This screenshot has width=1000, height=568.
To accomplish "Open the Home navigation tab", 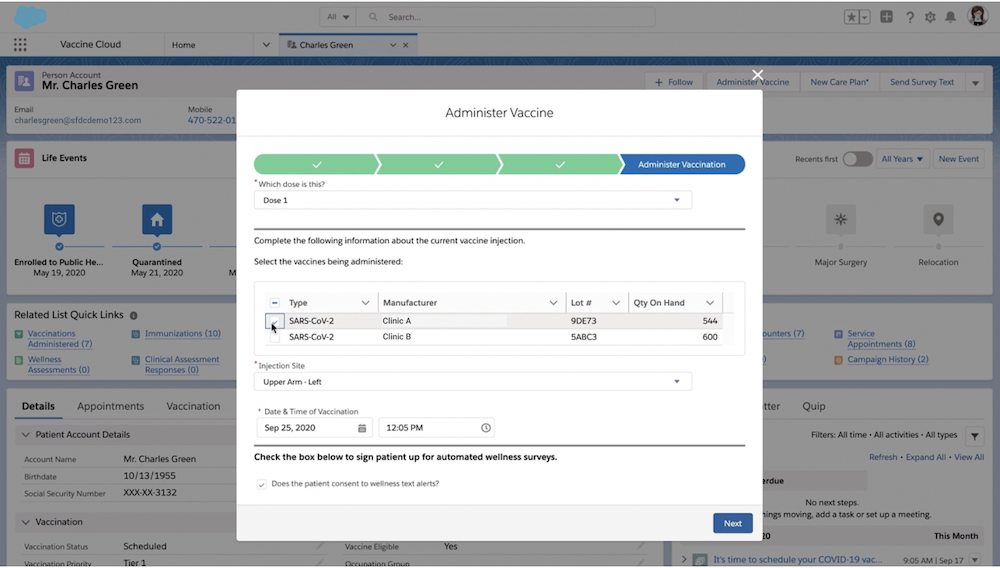I will coord(183,45).
